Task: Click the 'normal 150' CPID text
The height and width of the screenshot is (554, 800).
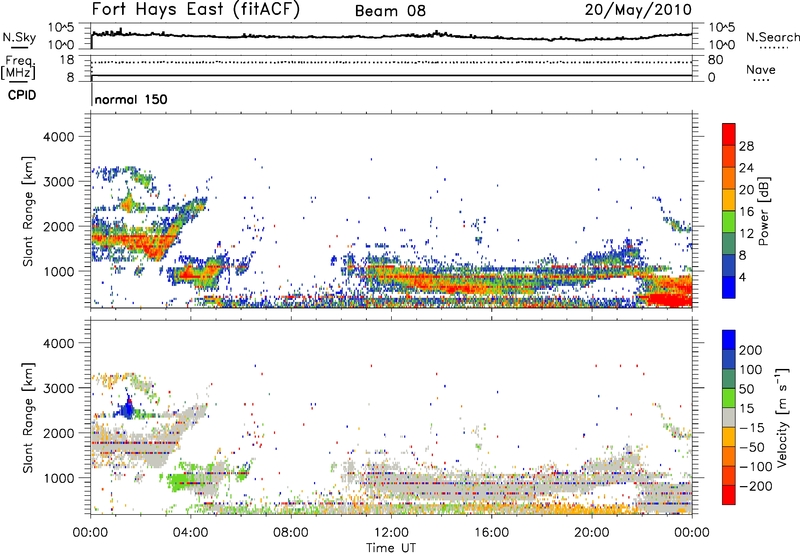Action: coord(131,99)
